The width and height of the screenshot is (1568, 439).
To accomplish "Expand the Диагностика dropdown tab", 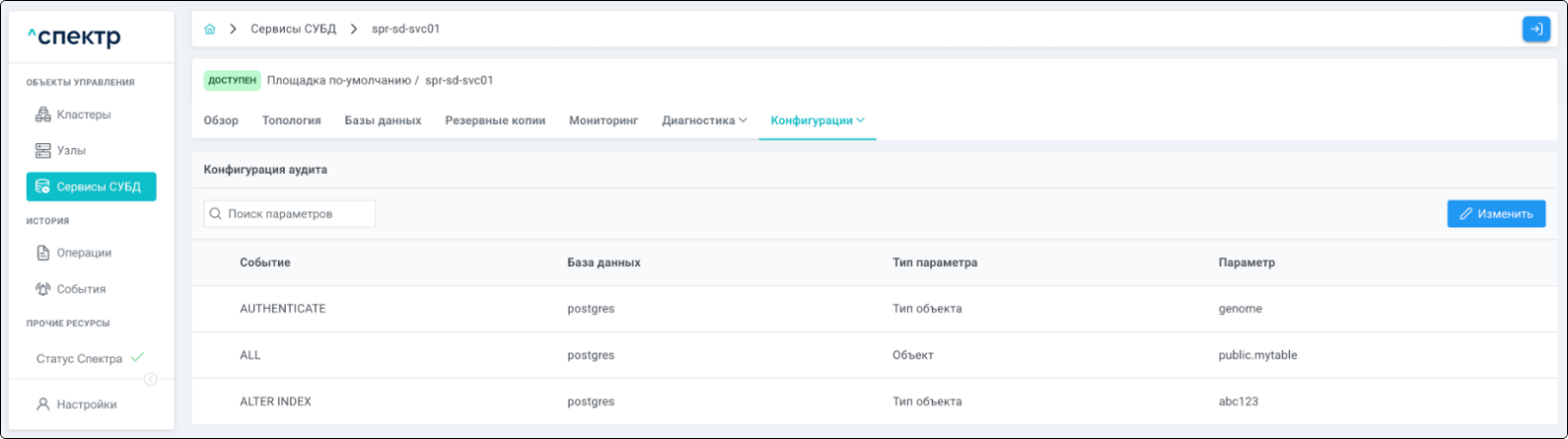I will [704, 120].
